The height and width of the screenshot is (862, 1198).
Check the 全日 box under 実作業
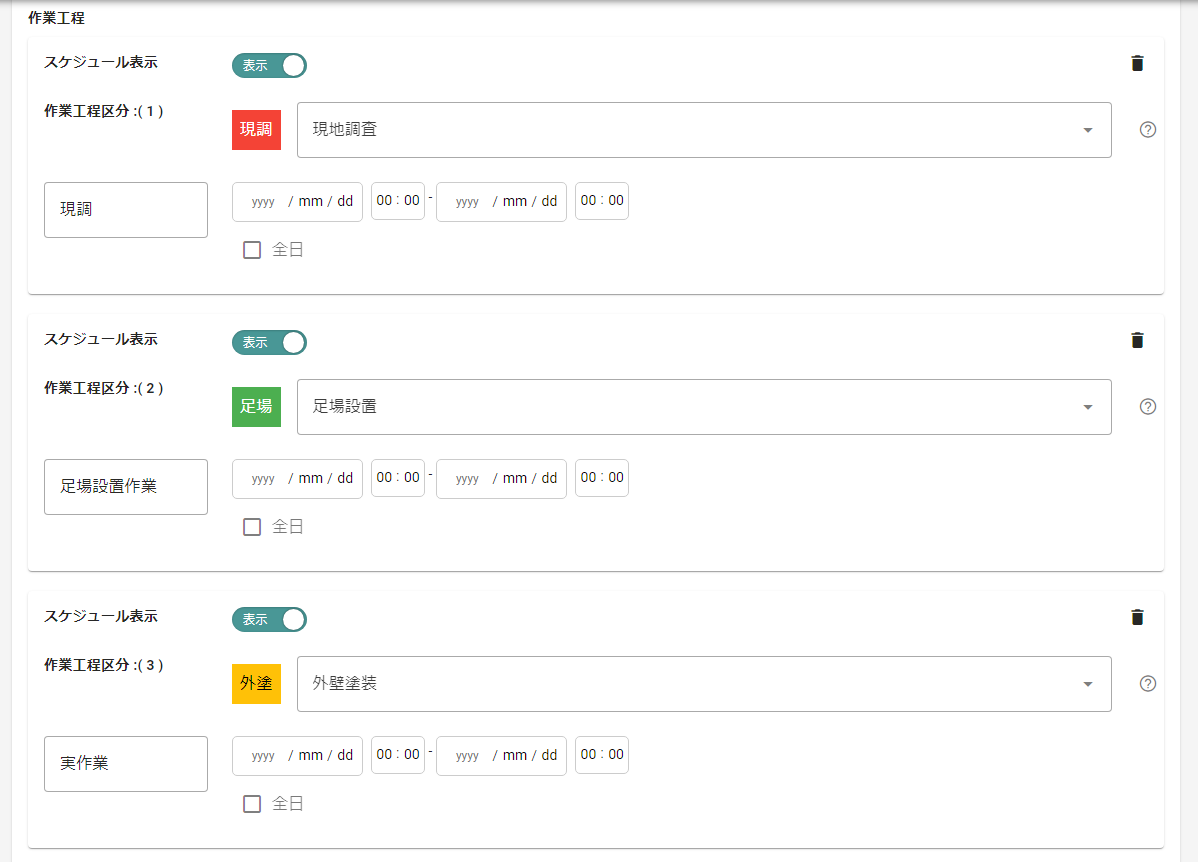coord(252,804)
